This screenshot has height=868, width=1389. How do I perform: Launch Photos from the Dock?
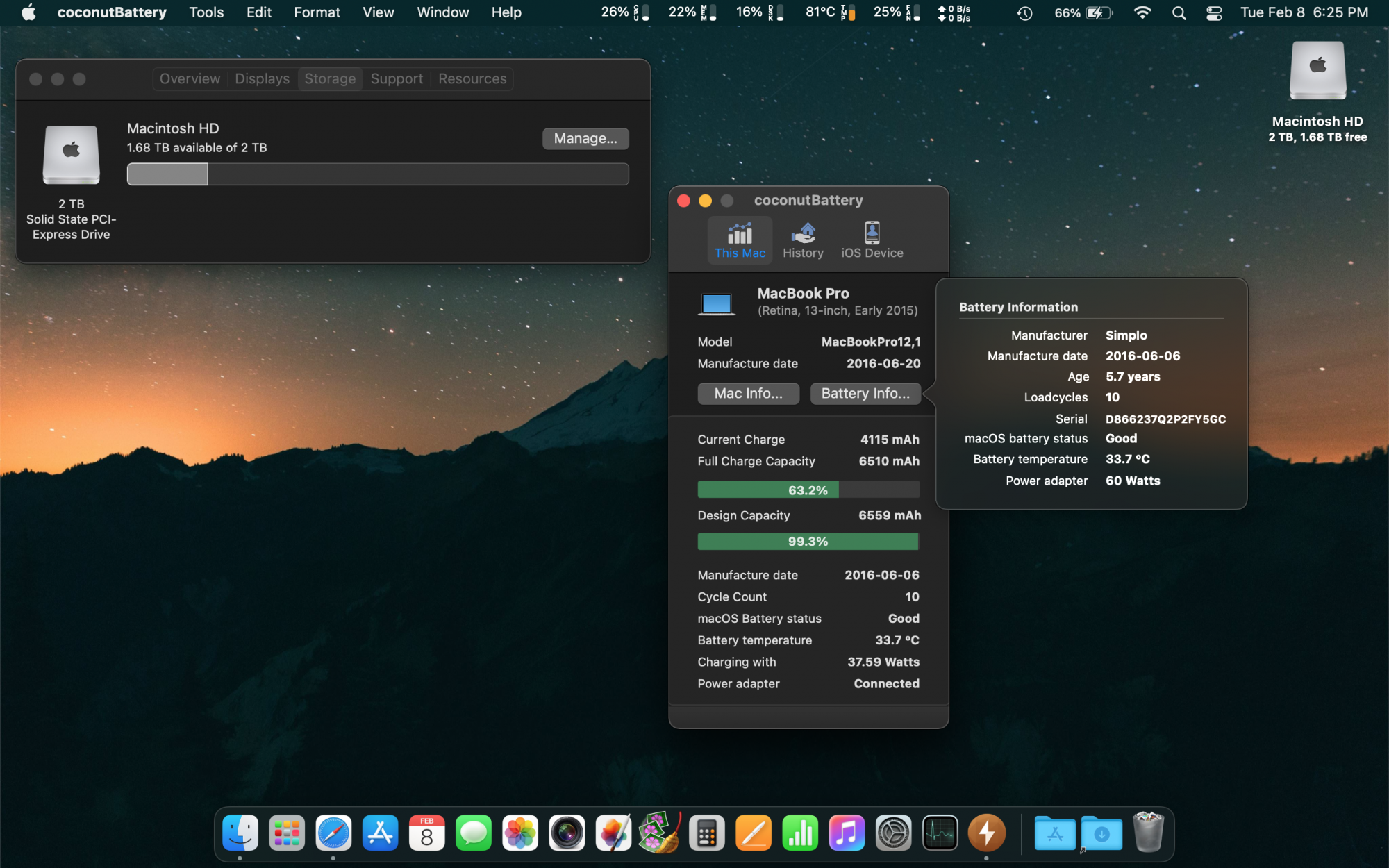[520, 833]
